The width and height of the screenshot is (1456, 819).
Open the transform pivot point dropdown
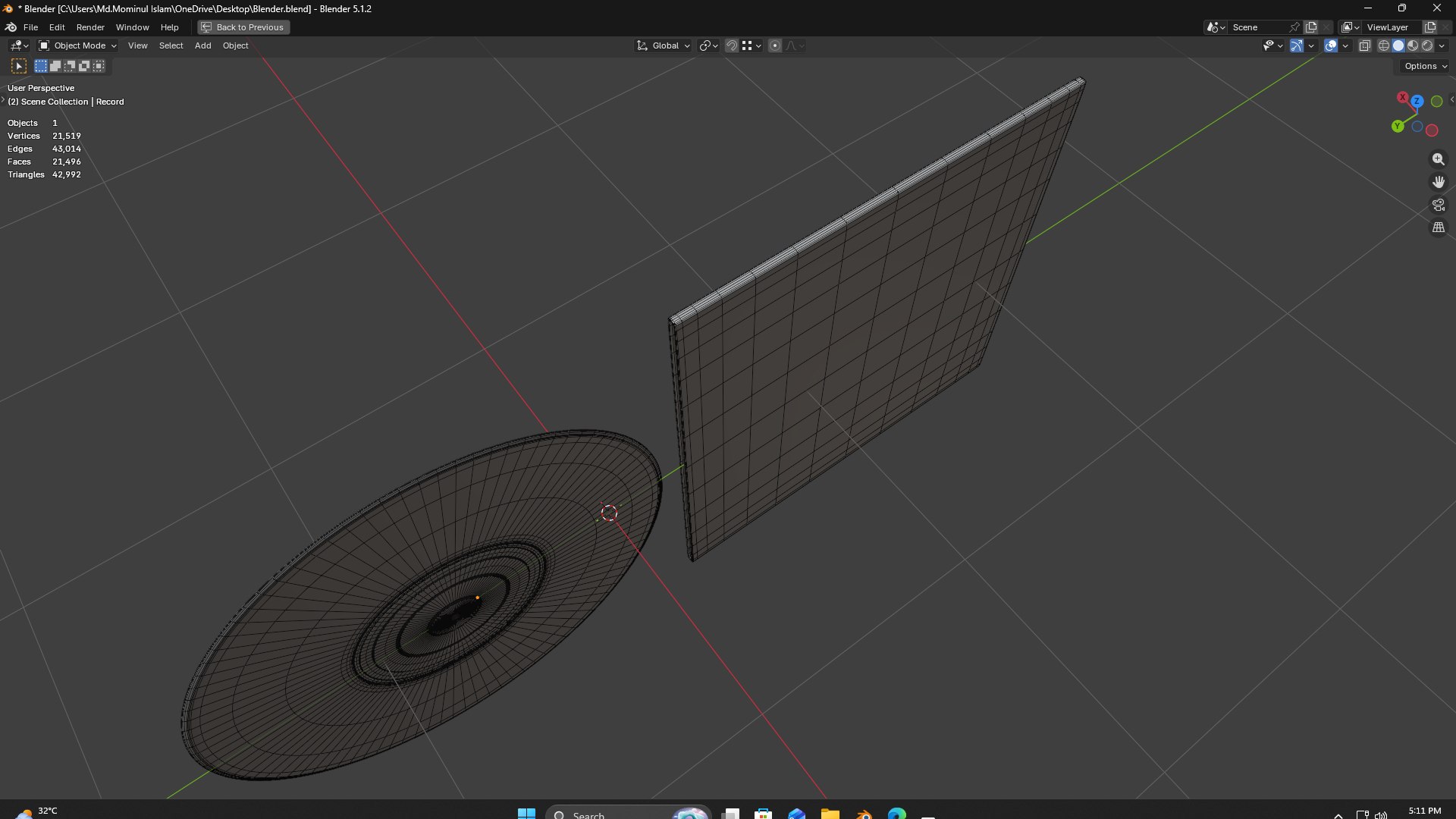tap(708, 45)
